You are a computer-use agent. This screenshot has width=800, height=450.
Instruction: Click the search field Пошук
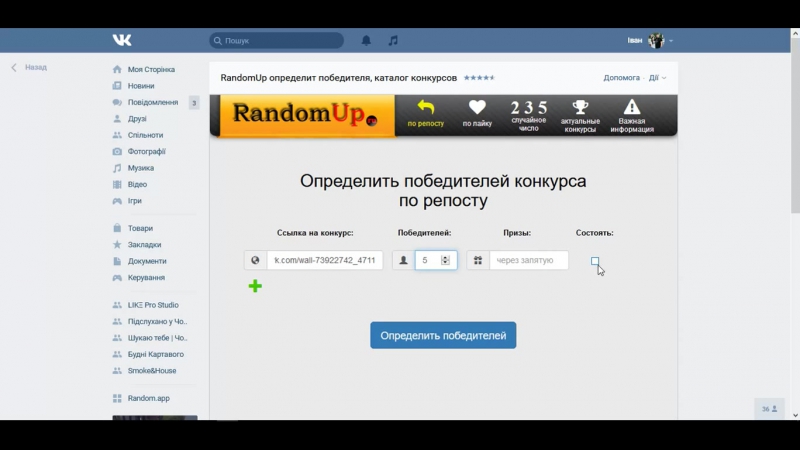point(277,40)
